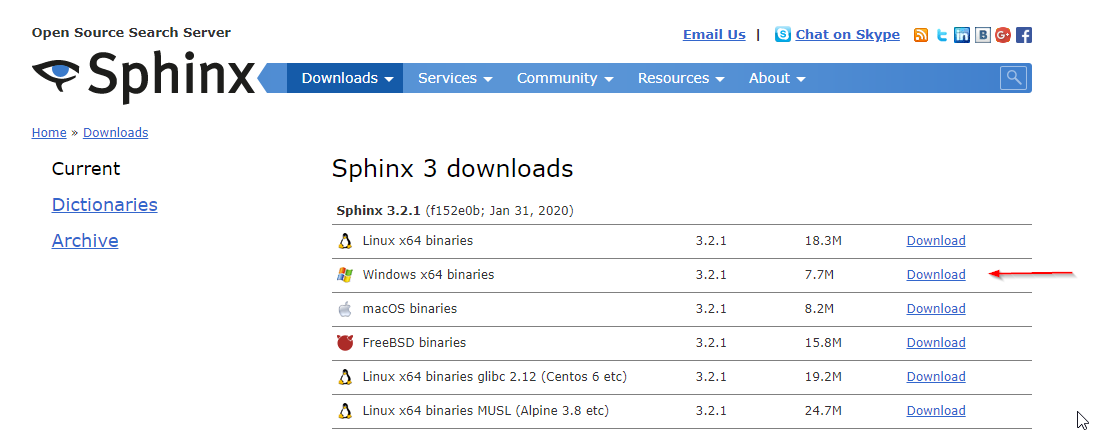Viewport: 1099px width, 444px height.
Task: Click Home in the breadcrumb
Action: coord(49,133)
